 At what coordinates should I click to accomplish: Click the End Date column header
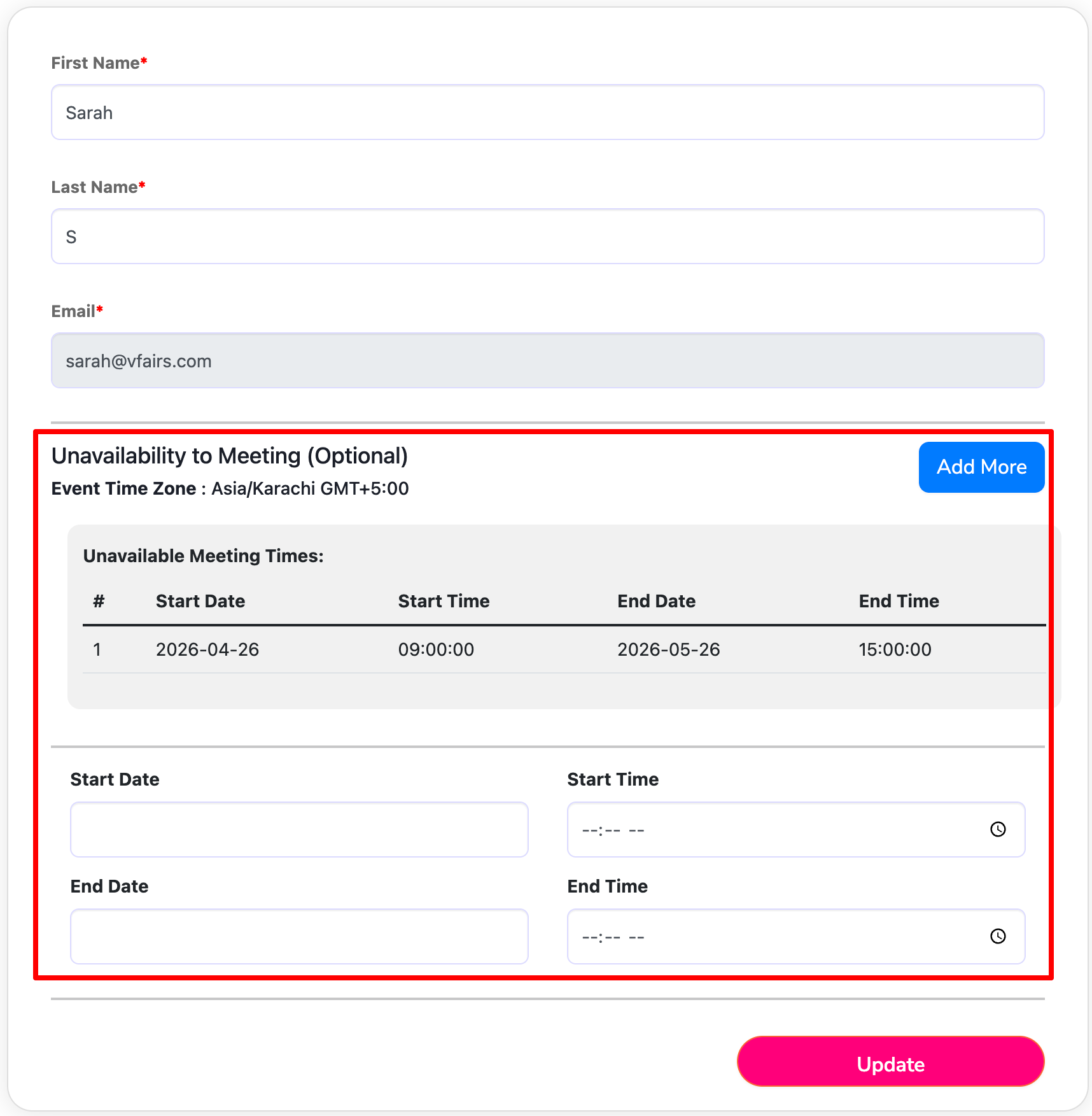[656, 601]
